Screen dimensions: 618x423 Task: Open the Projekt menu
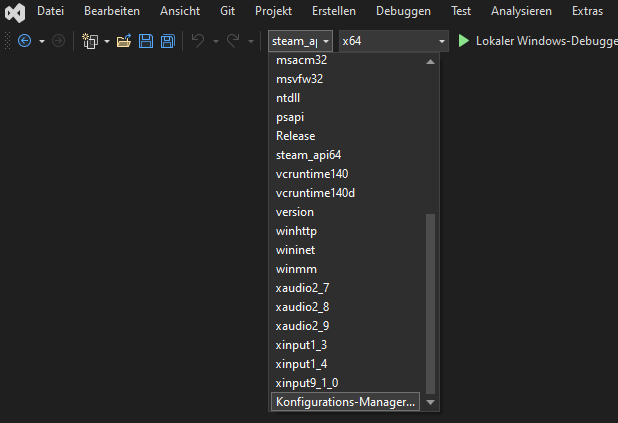click(x=273, y=12)
